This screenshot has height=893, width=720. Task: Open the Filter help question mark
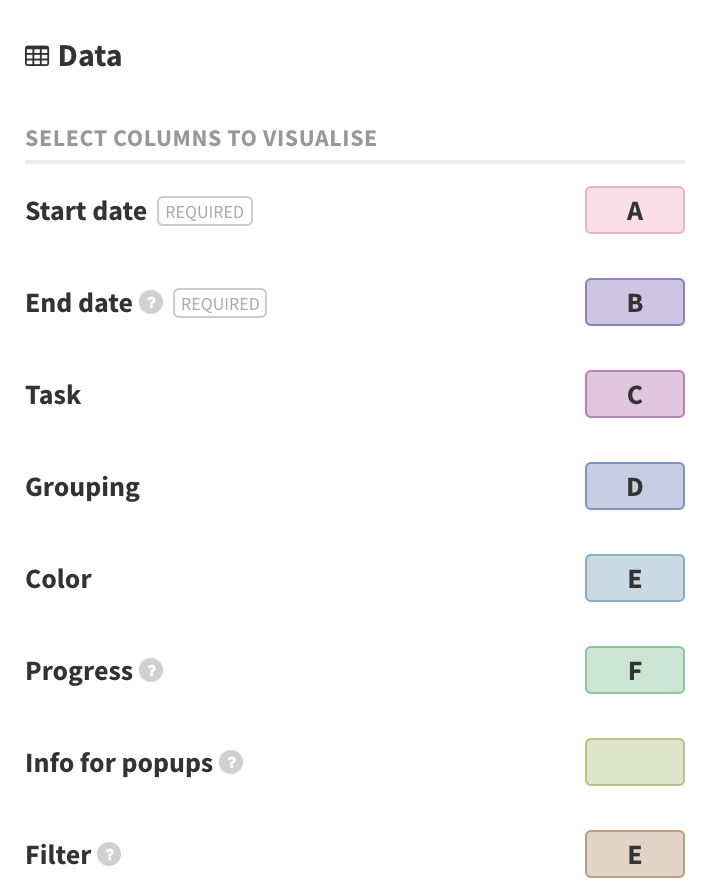point(109,854)
